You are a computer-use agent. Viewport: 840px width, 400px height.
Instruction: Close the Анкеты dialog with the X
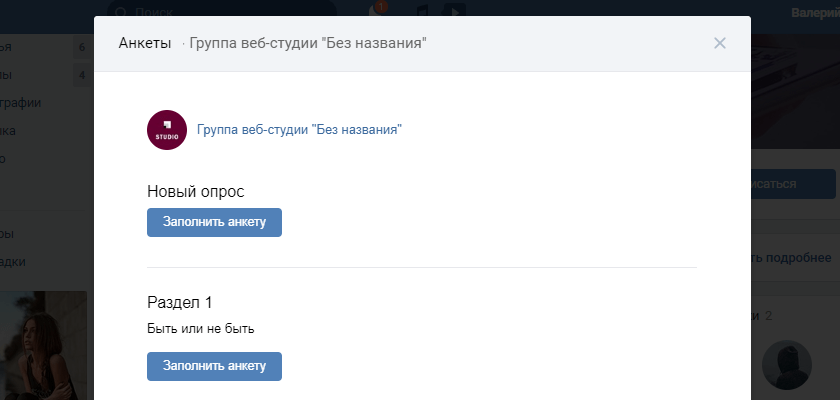point(720,43)
